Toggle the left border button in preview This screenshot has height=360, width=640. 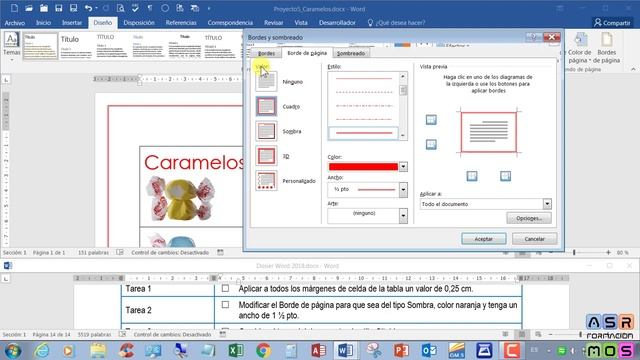472,176
